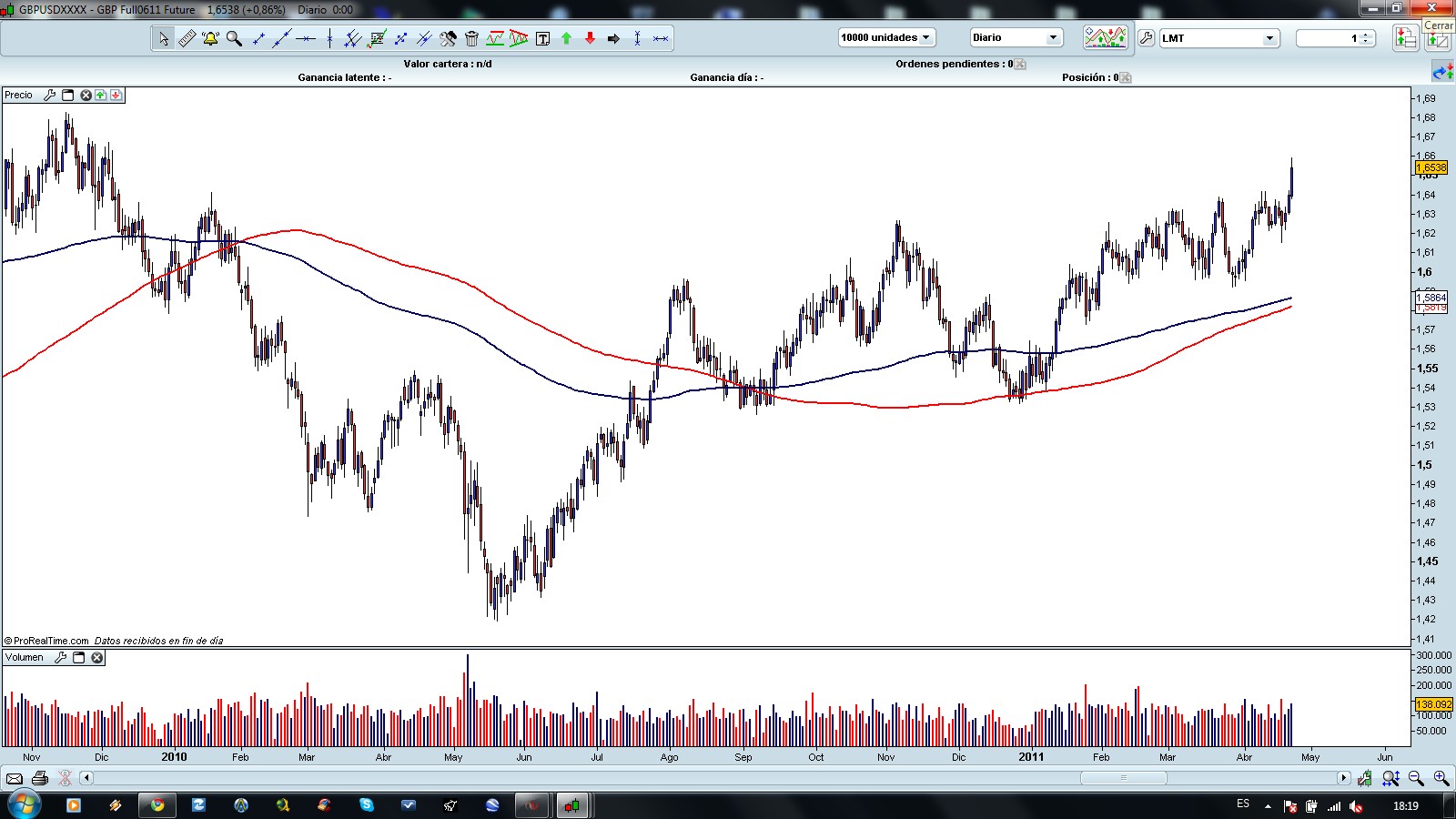Click the trash can delete-objects icon
Image resolution: width=1456 pixels, height=819 pixels.
click(x=471, y=38)
